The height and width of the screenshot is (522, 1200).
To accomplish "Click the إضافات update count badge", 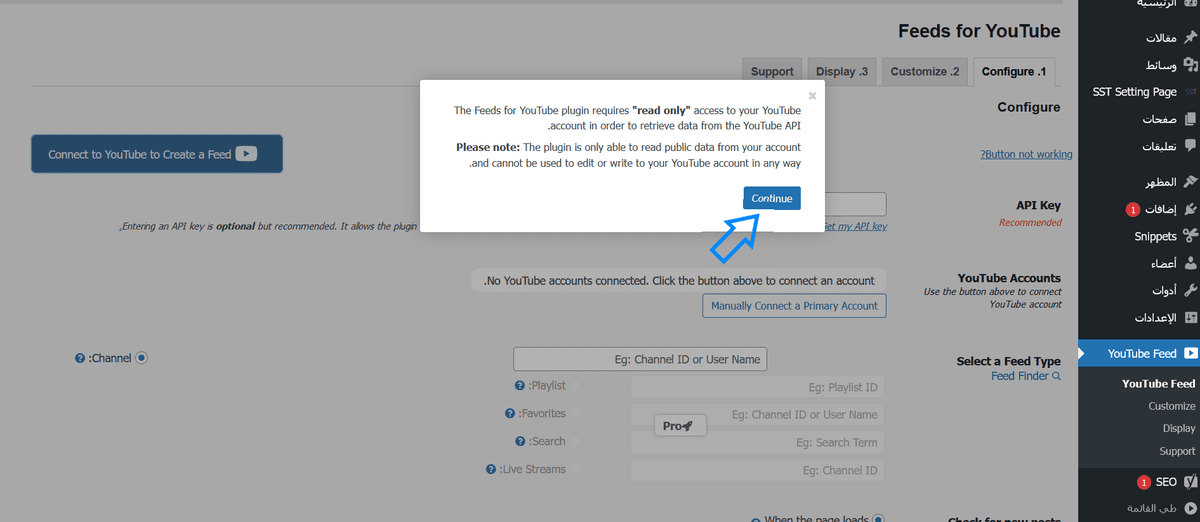I will pyautogui.click(x=1131, y=210).
